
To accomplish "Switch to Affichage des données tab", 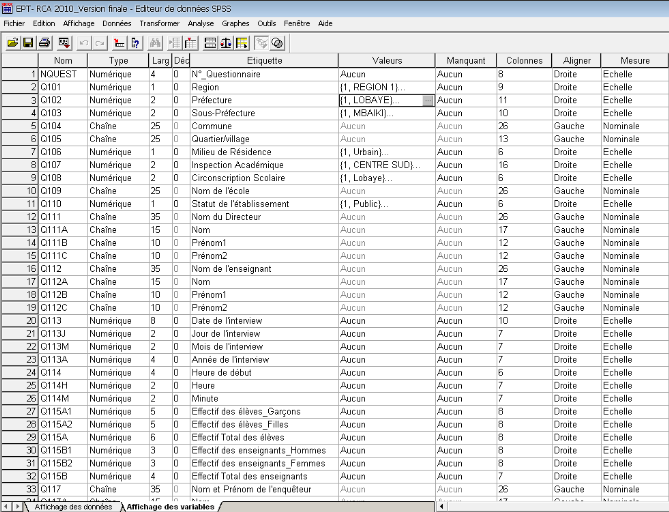I will [70, 507].
